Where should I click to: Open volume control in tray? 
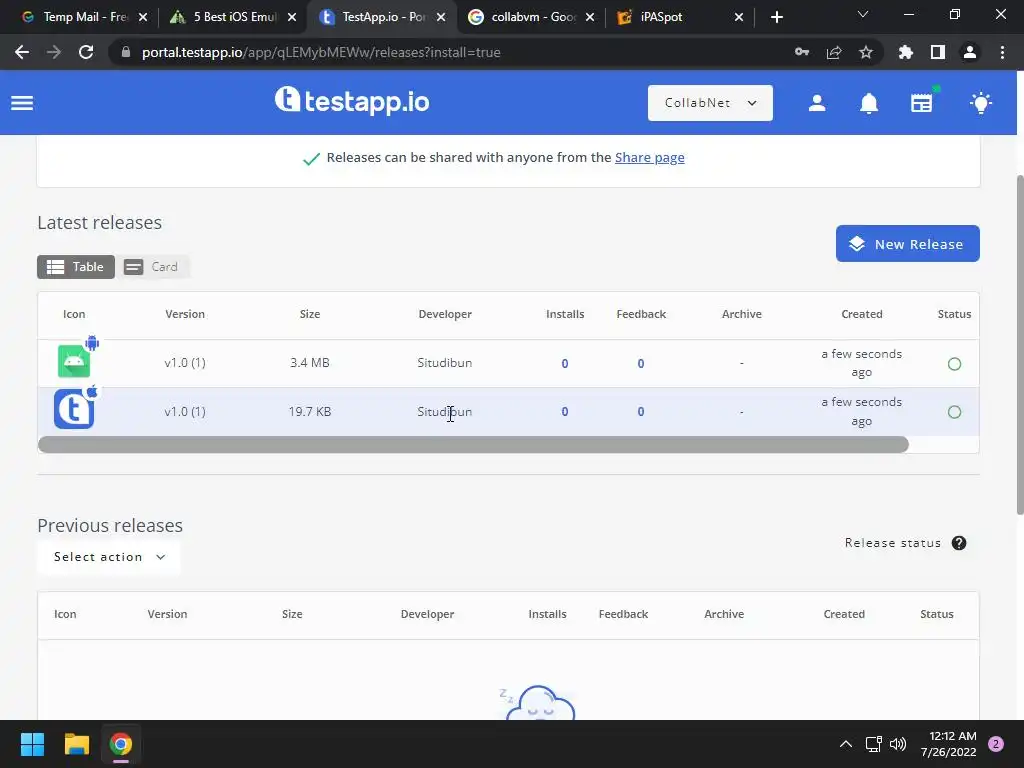pos(898,744)
